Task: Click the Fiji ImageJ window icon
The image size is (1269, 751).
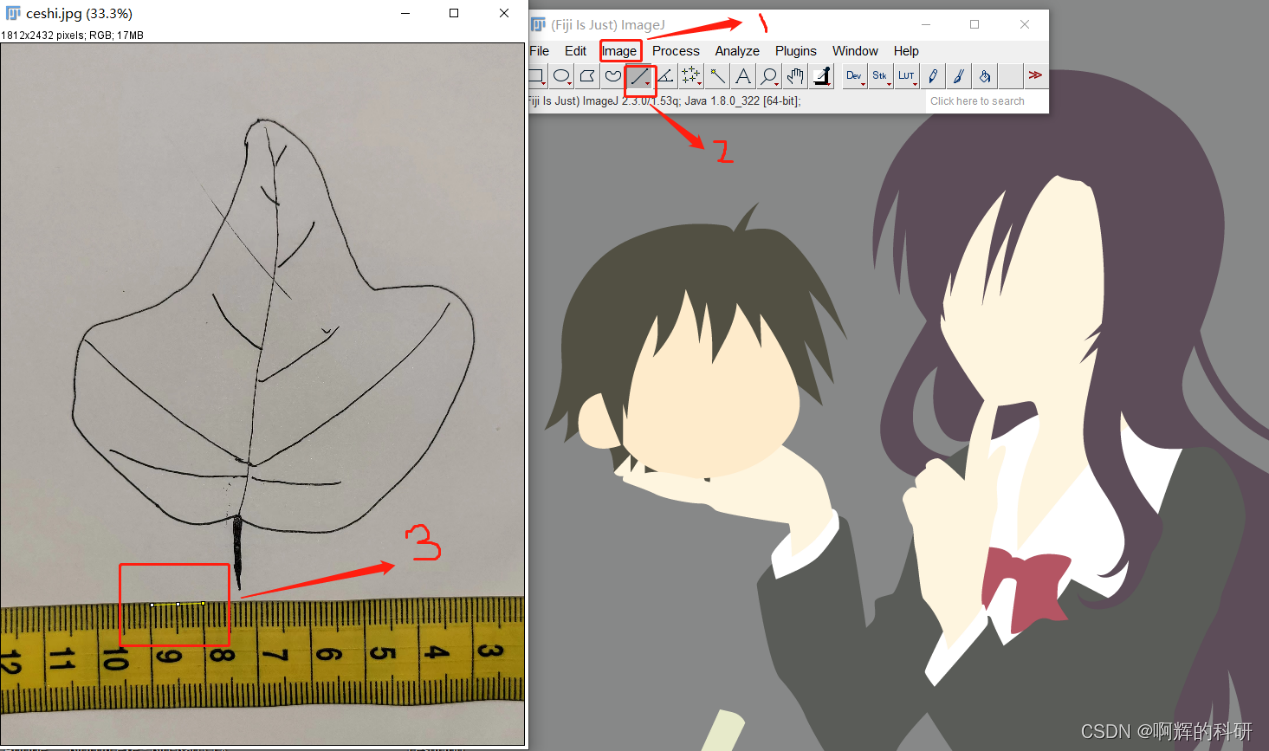Action: click(538, 24)
